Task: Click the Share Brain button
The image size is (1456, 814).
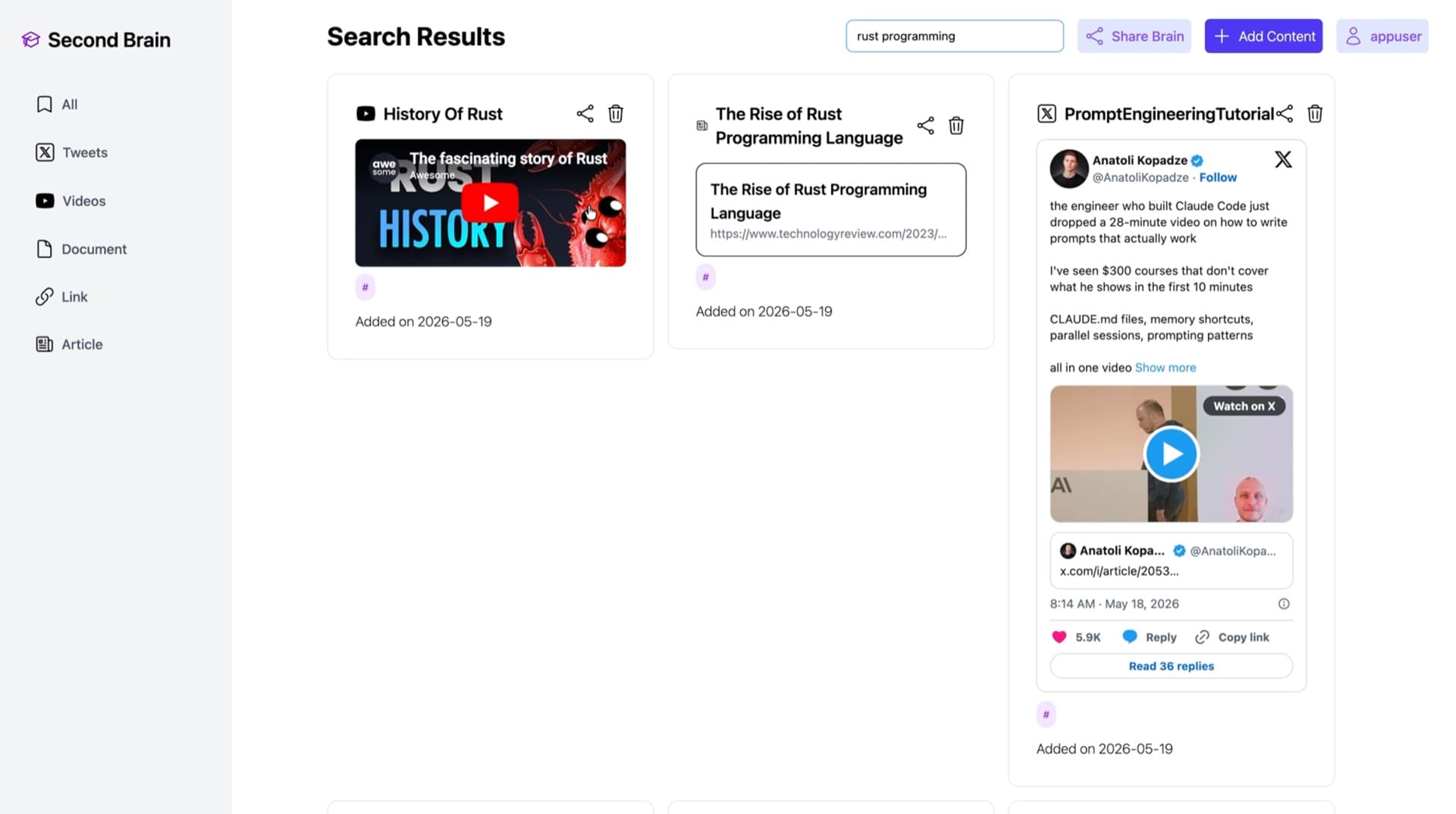Action: pos(1134,36)
